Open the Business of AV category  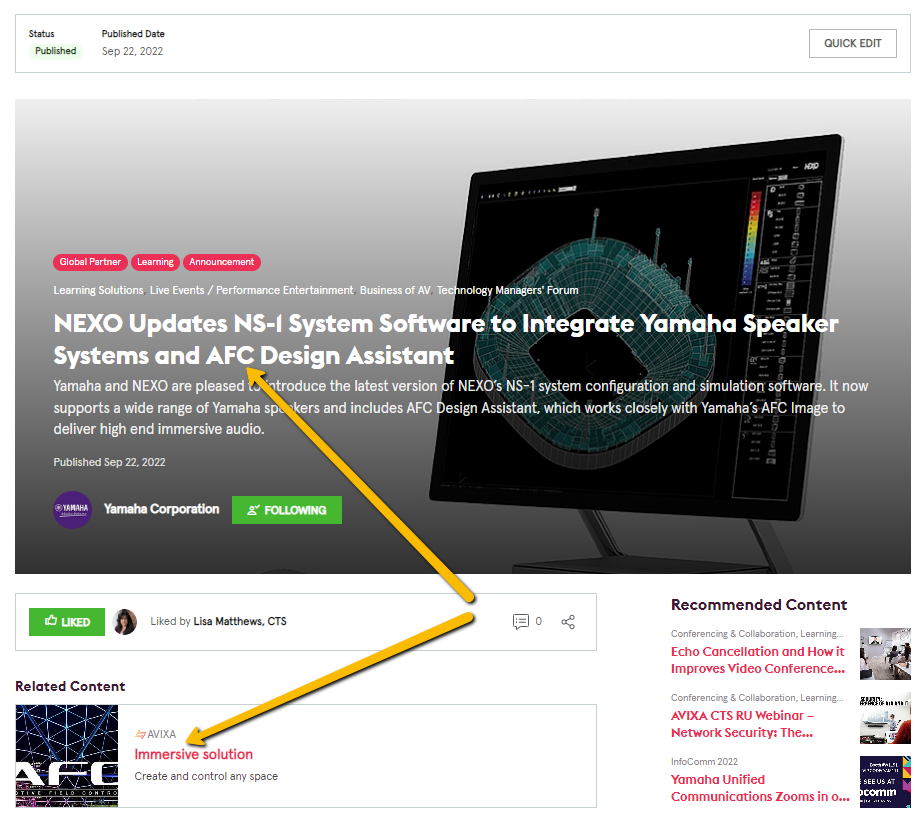[x=395, y=290]
